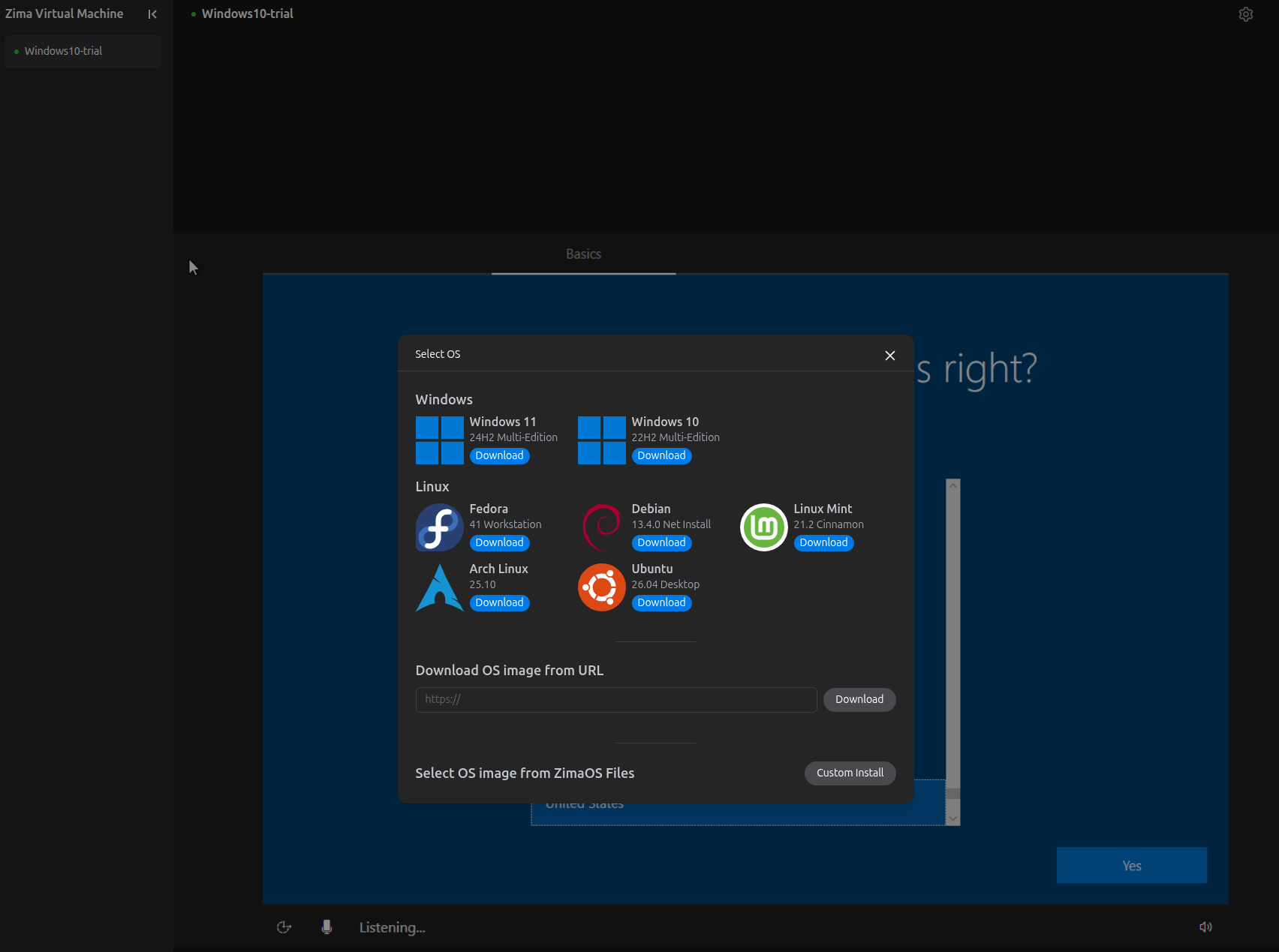Click the Windows 10 logo icon
Viewport: 1279px width, 952px height.
tap(602, 440)
